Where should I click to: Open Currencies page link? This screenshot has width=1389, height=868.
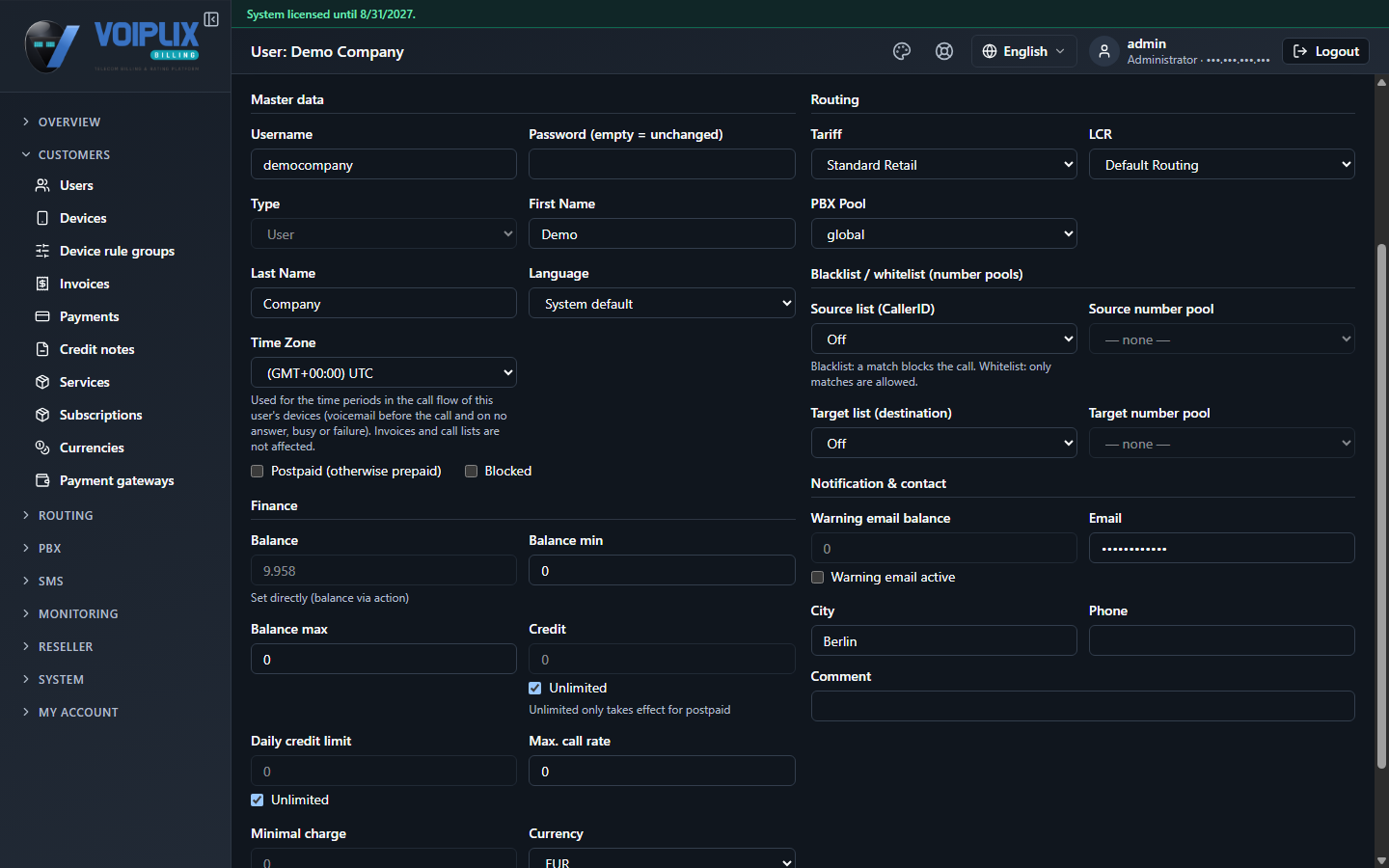pos(92,448)
